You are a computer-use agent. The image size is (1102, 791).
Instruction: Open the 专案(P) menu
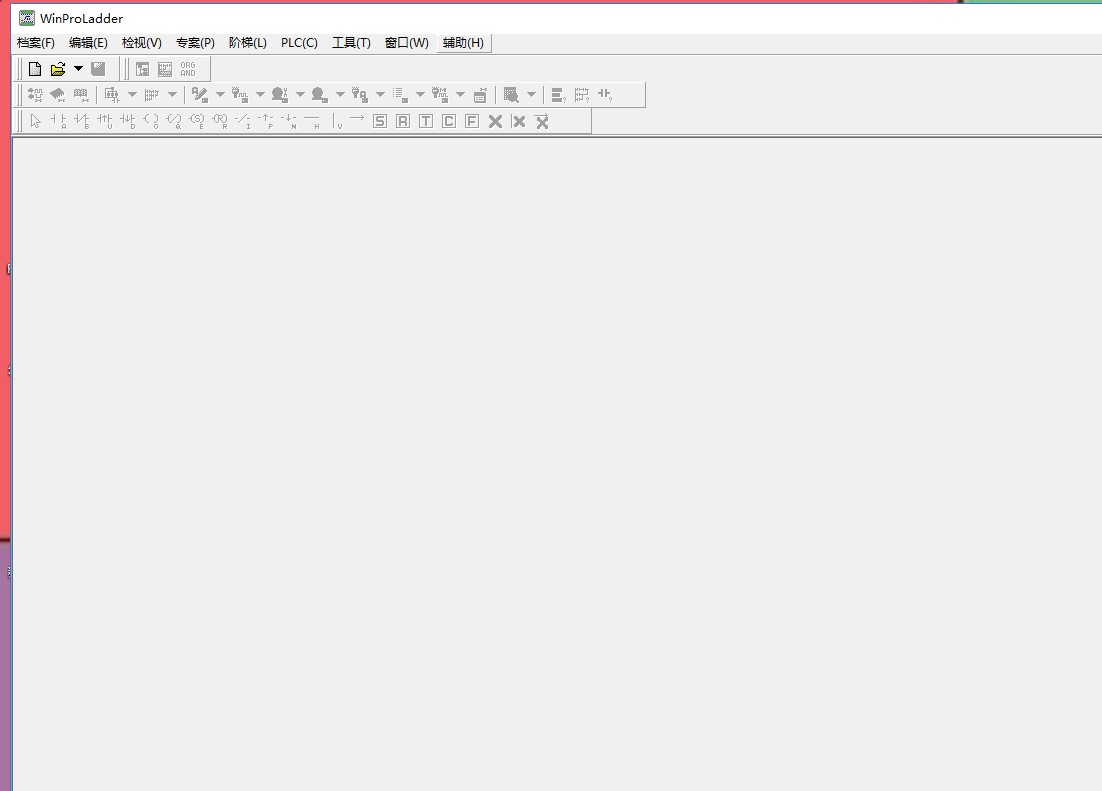point(195,43)
